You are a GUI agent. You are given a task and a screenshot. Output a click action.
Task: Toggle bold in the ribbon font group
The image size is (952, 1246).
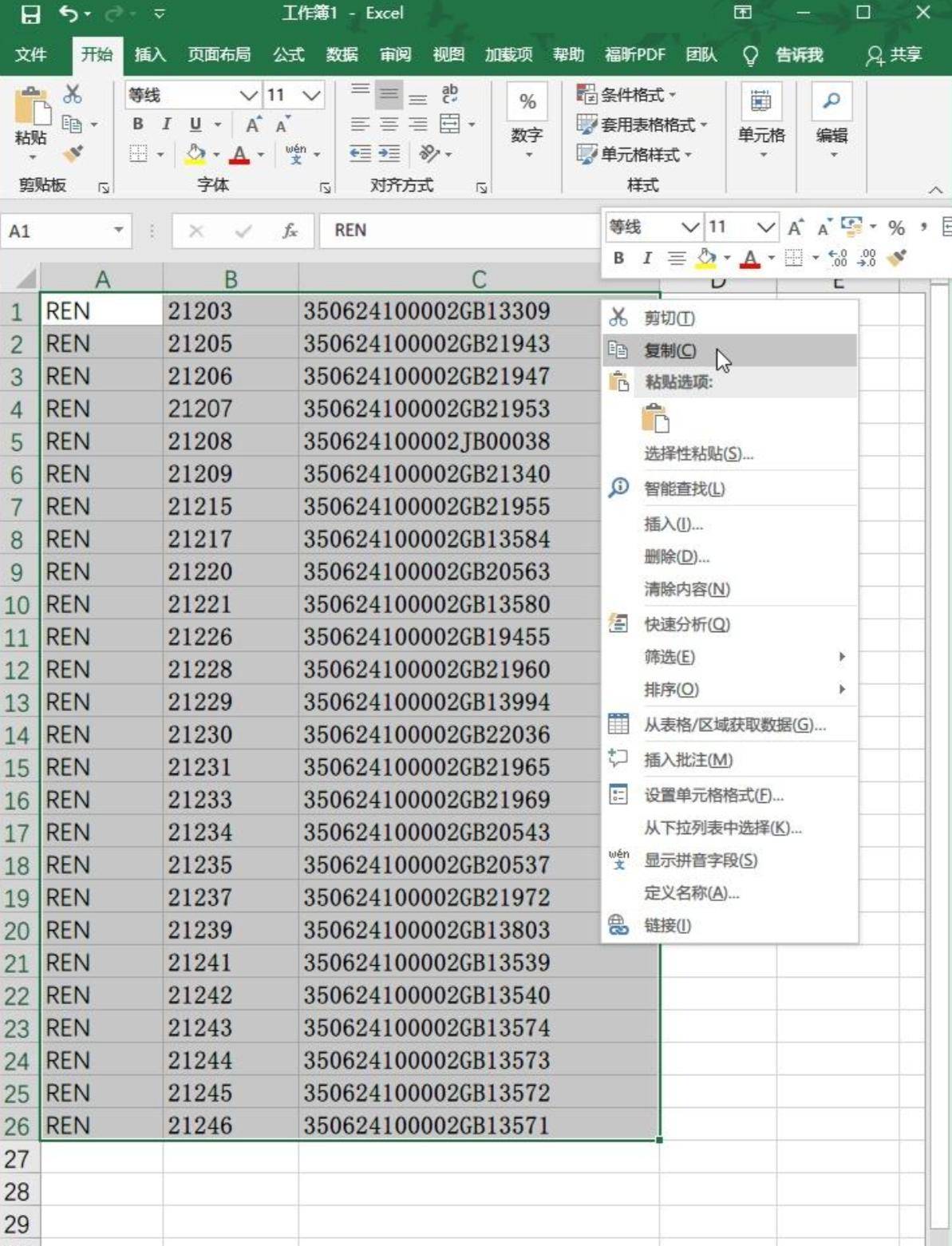138,124
